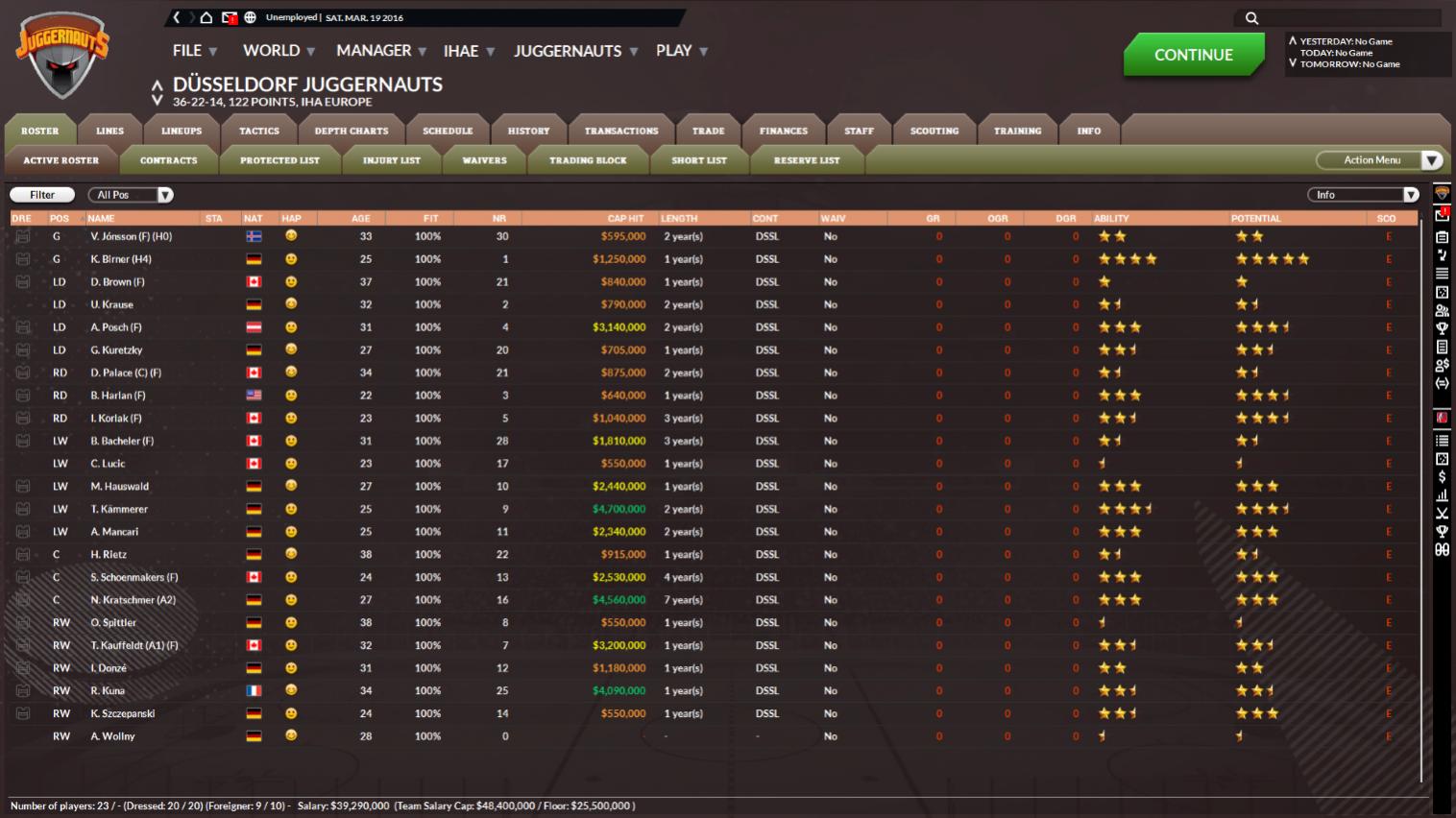The width and height of the screenshot is (1456, 818).
Task: Click the crossed hockey sticks sidebar icon
Action: [1442, 514]
